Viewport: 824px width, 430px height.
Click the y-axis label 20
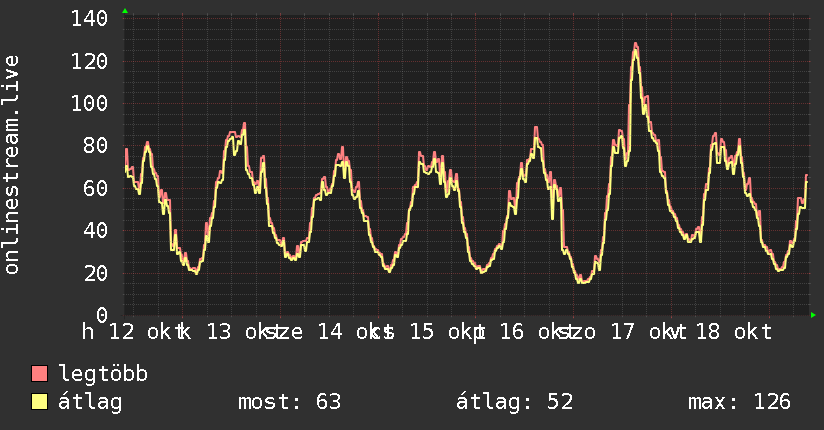96,273
